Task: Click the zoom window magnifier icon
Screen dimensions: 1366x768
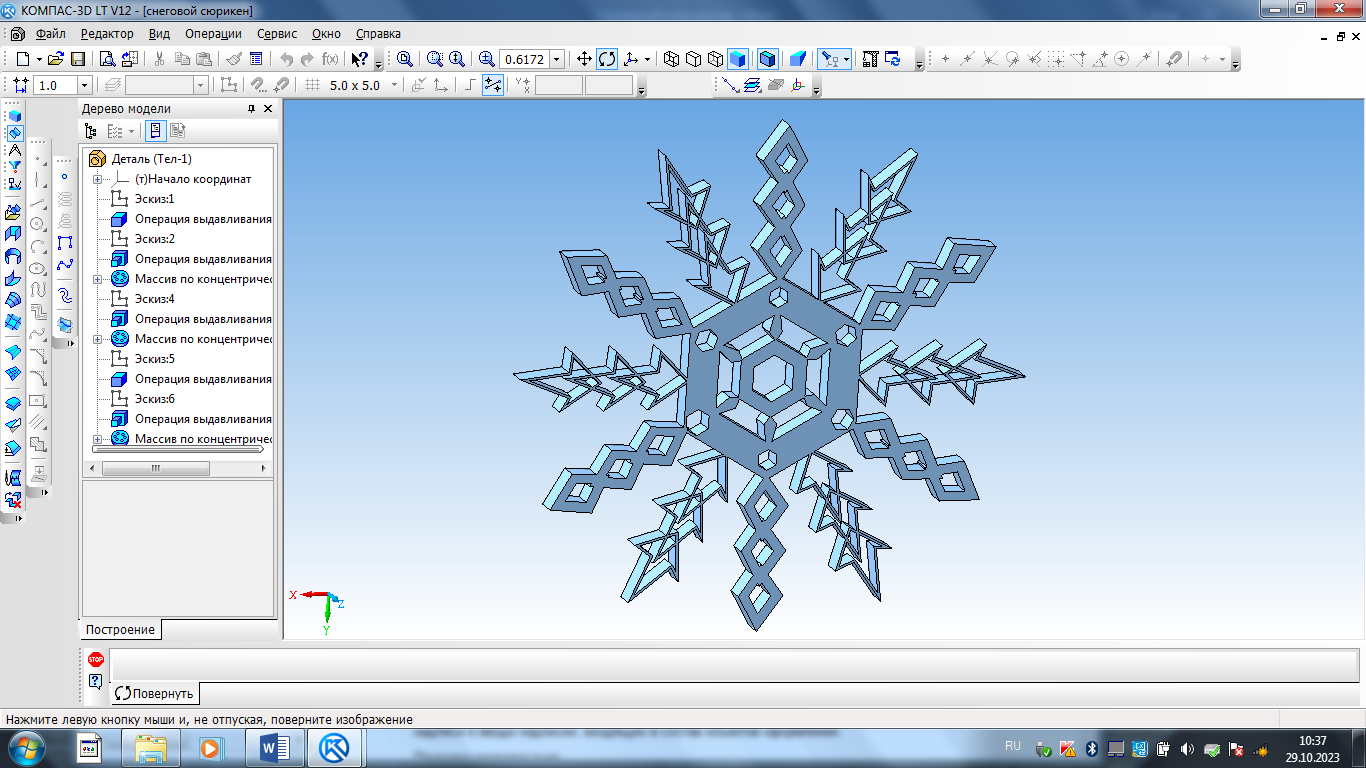Action: coord(405,59)
